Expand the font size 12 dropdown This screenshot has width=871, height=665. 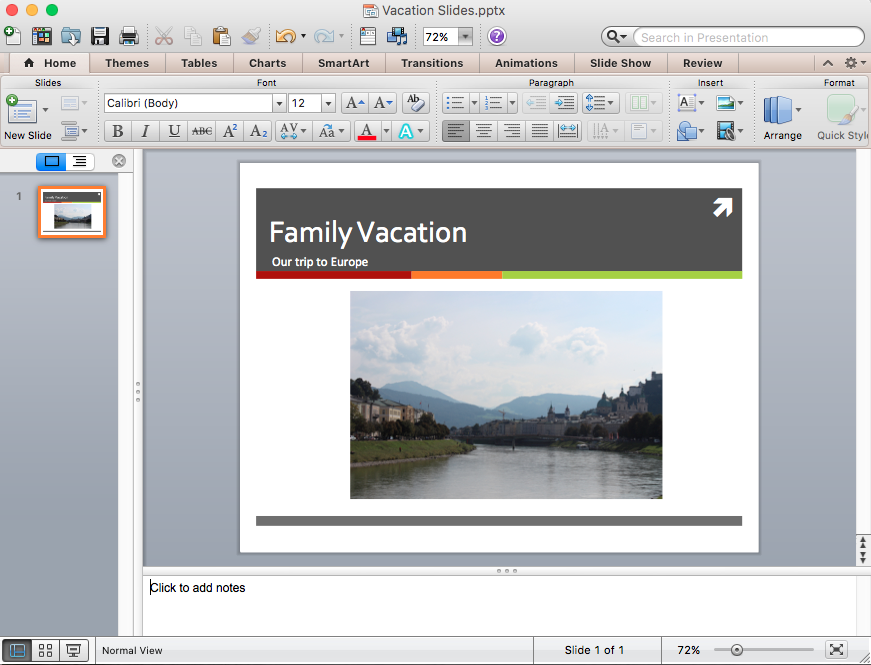(328, 103)
